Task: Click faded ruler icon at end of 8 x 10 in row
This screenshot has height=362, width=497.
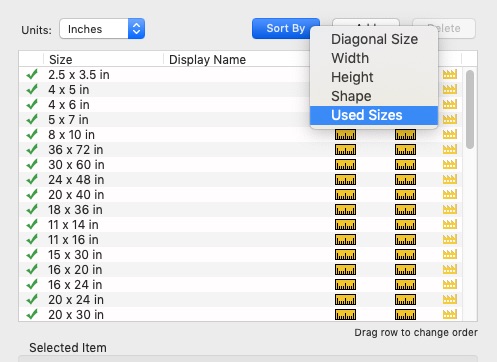Action: tap(450, 135)
